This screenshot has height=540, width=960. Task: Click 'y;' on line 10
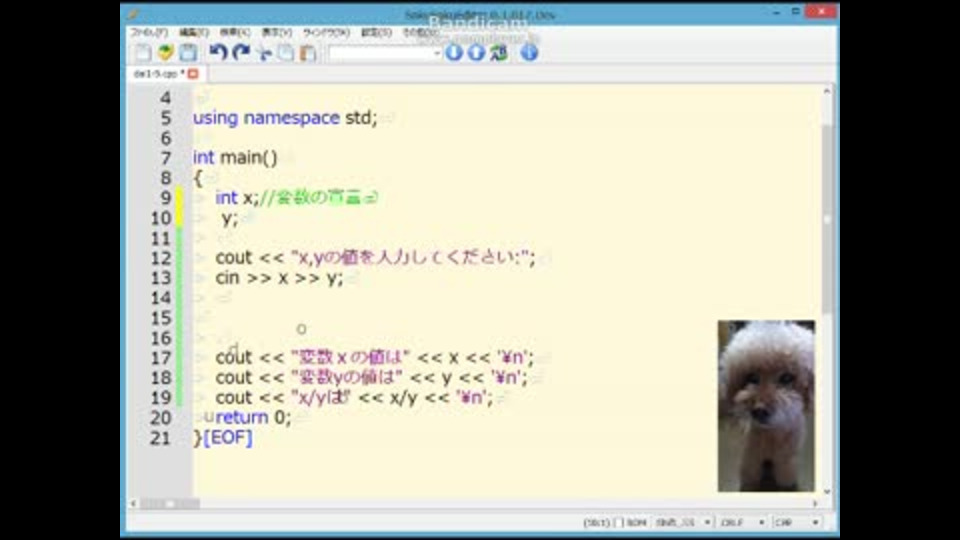230,219
